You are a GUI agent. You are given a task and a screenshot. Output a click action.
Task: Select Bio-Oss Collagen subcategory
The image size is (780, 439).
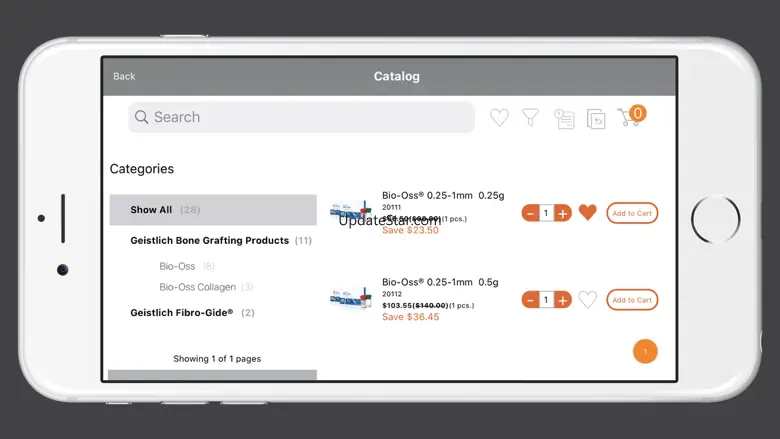click(x=206, y=287)
